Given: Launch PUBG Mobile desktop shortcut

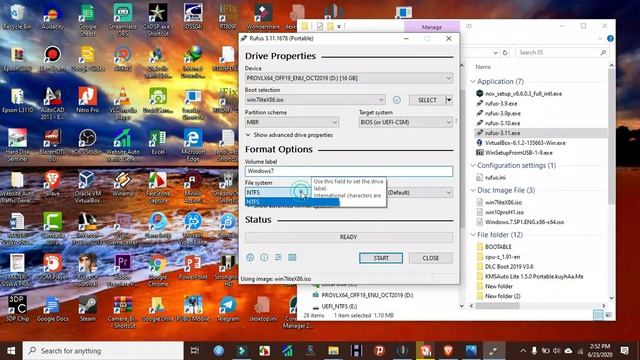Looking at the screenshot, I should point(193,309).
